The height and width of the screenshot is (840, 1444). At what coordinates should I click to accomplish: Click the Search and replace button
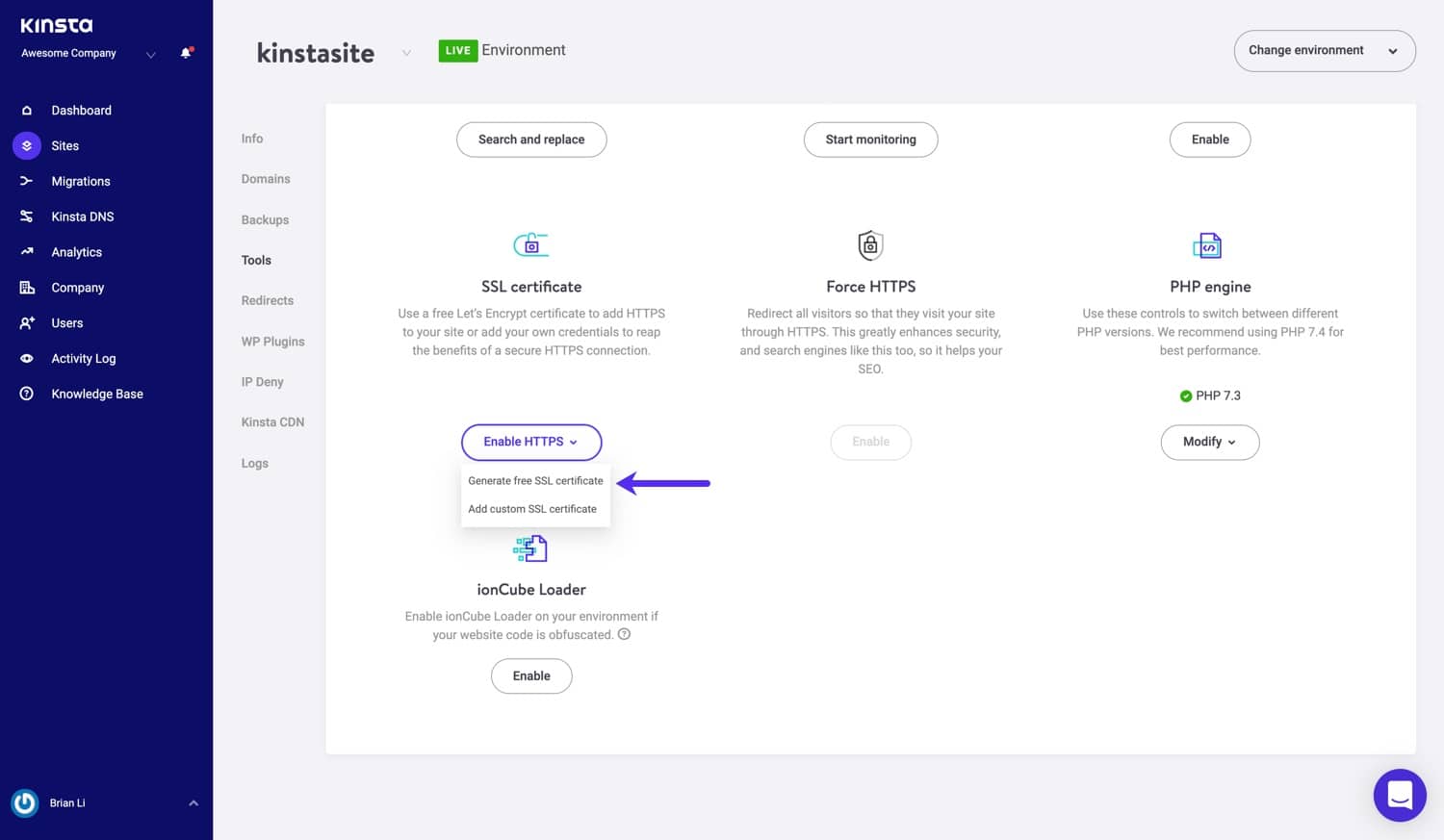(531, 140)
